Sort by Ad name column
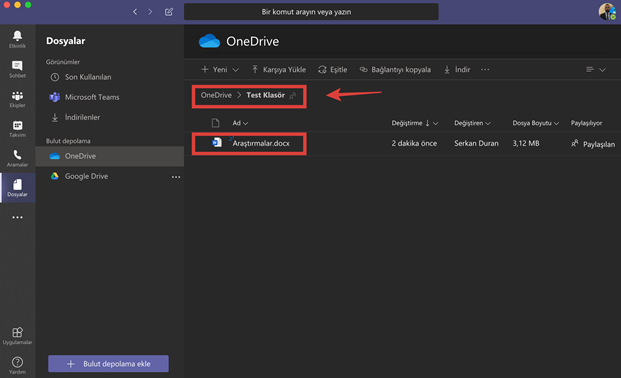Screen dimensions: 621x378 240,123
